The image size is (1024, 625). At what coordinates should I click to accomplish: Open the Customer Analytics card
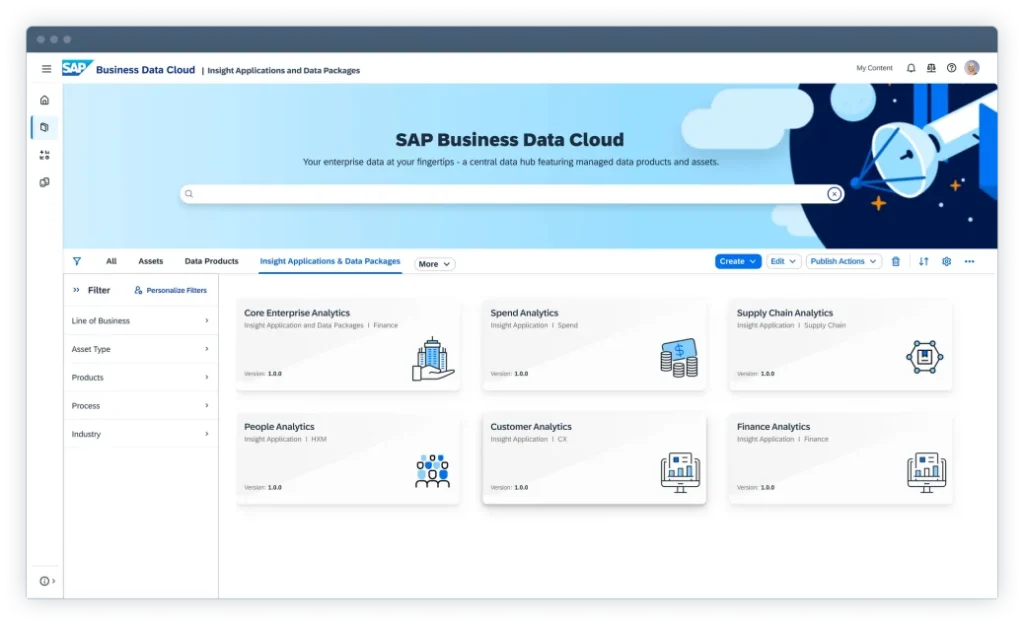pos(594,459)
